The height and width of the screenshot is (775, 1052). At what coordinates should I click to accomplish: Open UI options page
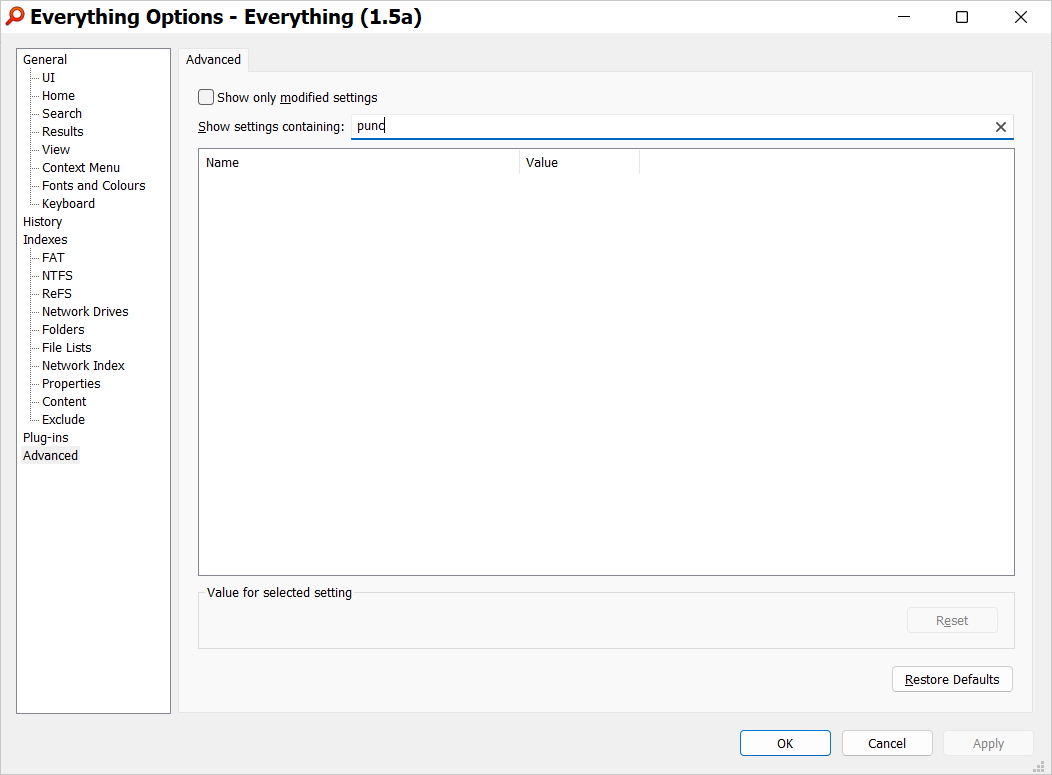coord(48,78)
